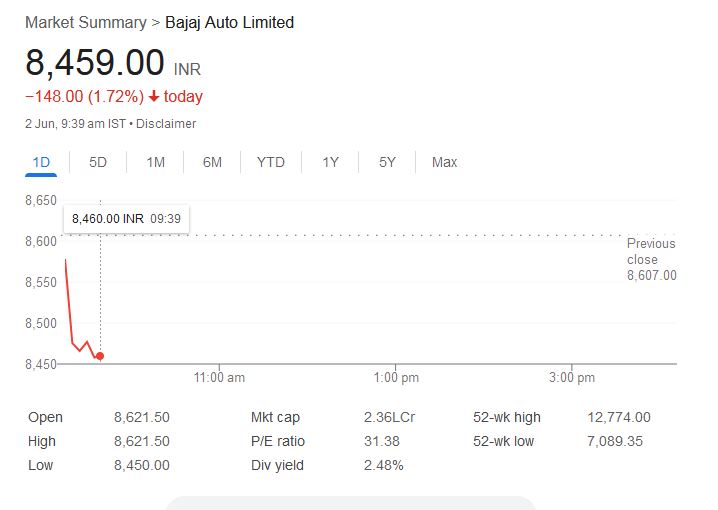Open the Market Summary breadcrumb link
The height and width of the screenshot is (510, 718).
pyautogui.click(x=85, y=22)
